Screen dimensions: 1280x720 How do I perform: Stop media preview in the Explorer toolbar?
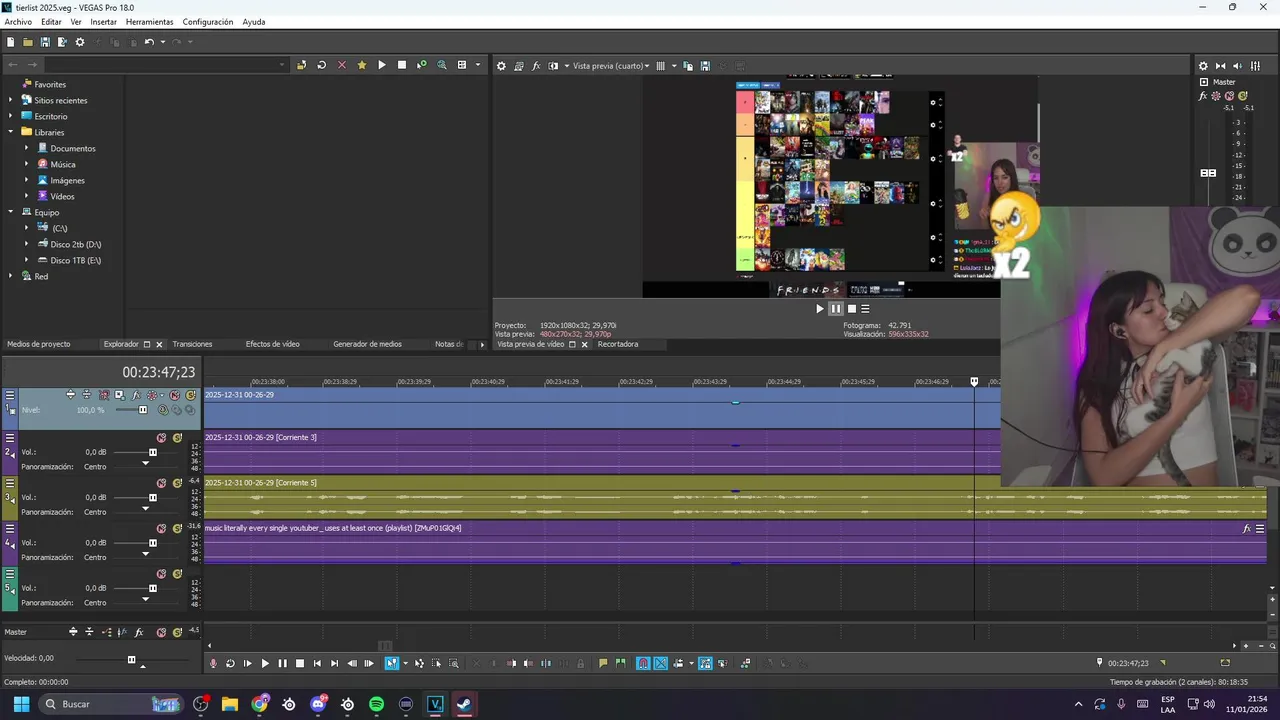[x=402, y=65]
